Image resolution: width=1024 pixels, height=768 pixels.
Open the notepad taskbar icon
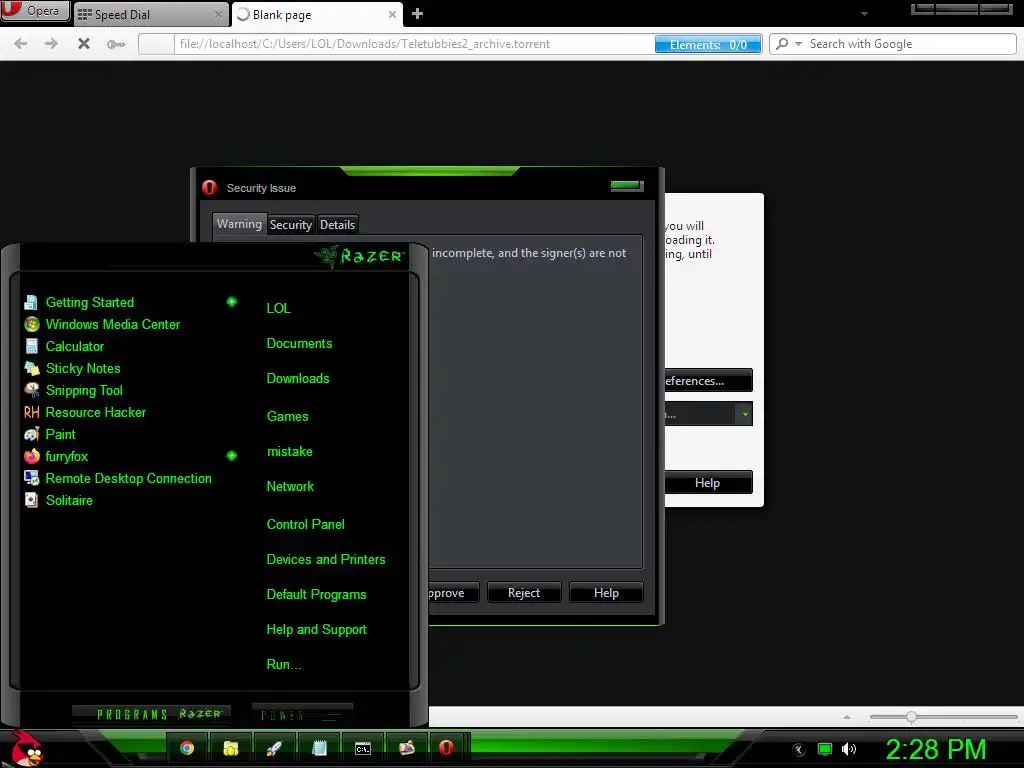pyautogui.click(x=319, y=748)
